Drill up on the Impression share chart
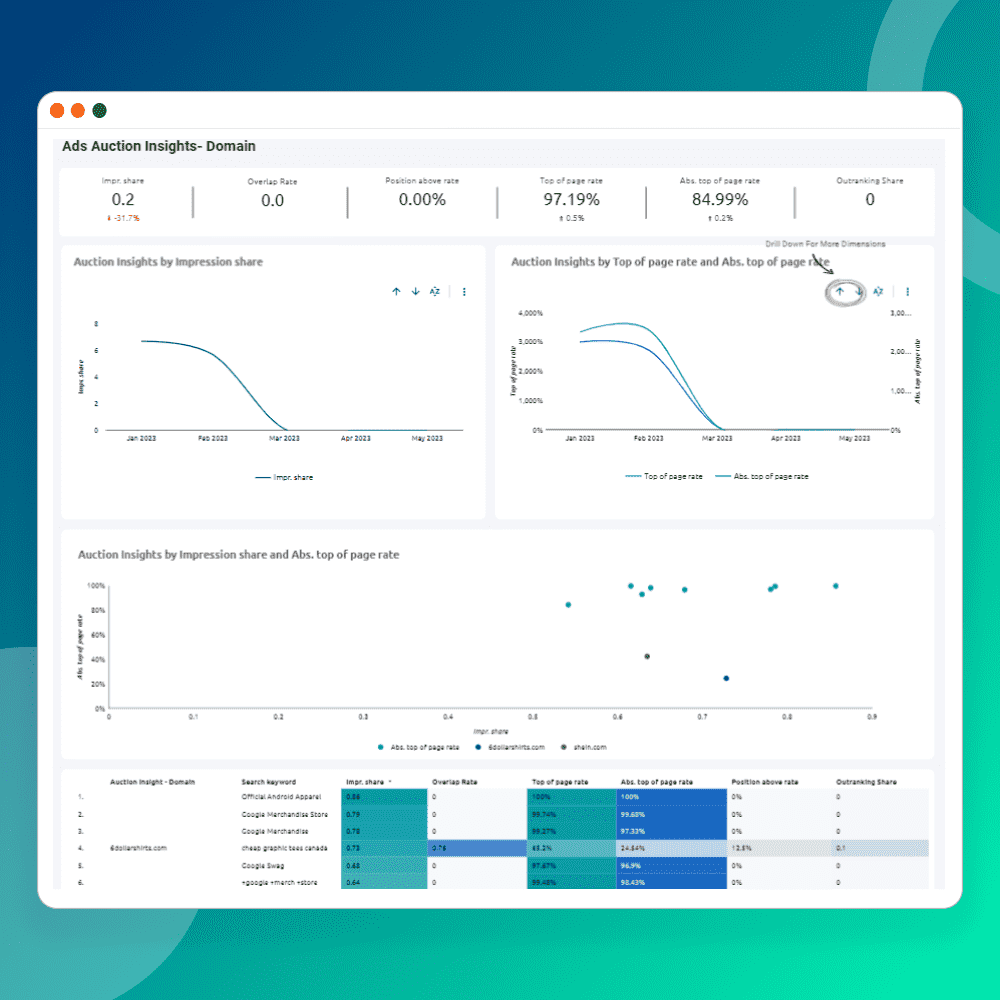Image resolution: width=1000 pixels, height=1000 pixels. [396, 291]
